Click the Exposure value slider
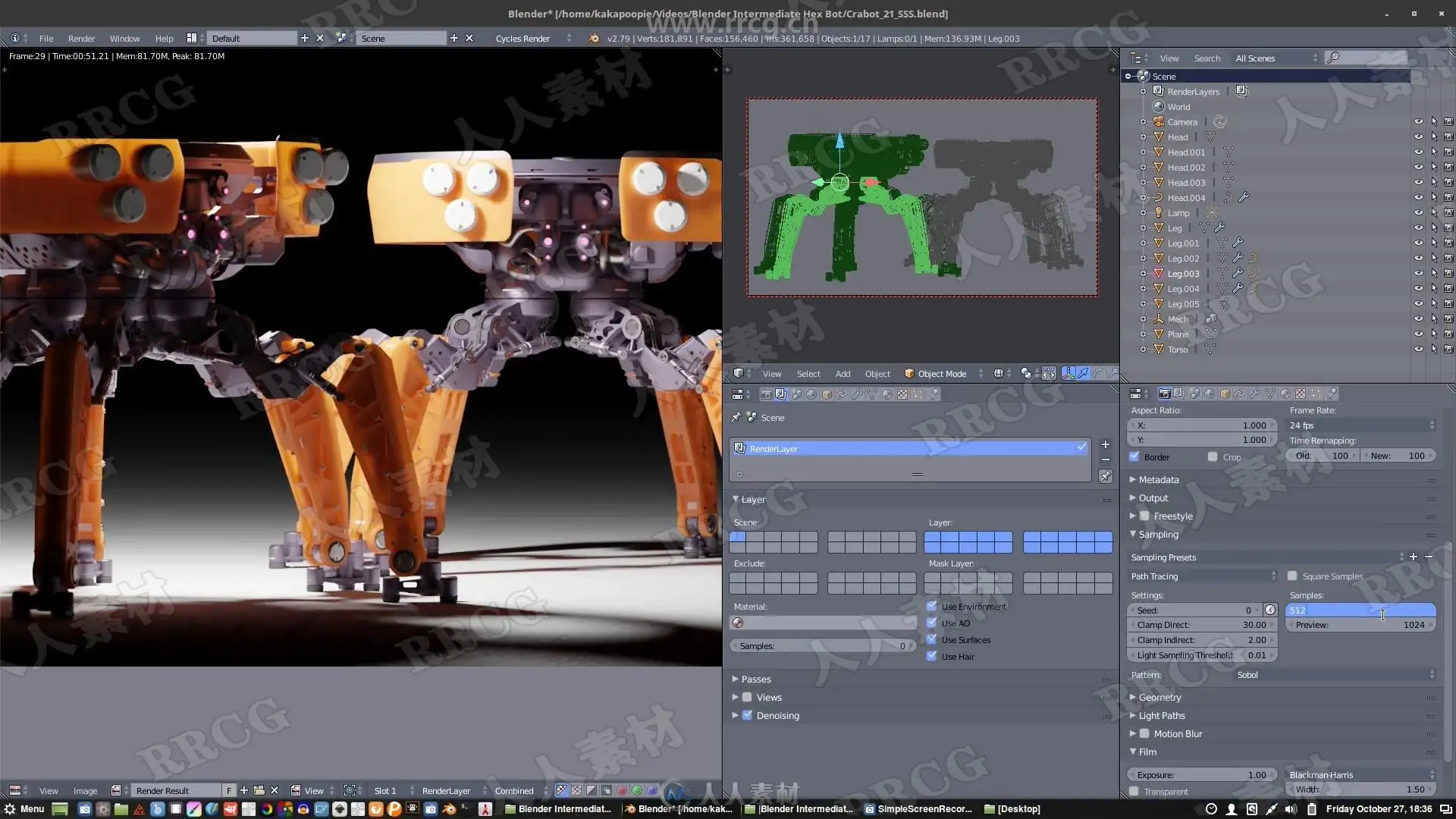The width and height of the screenshot is (1456, 819). (x=1202, y=775)
